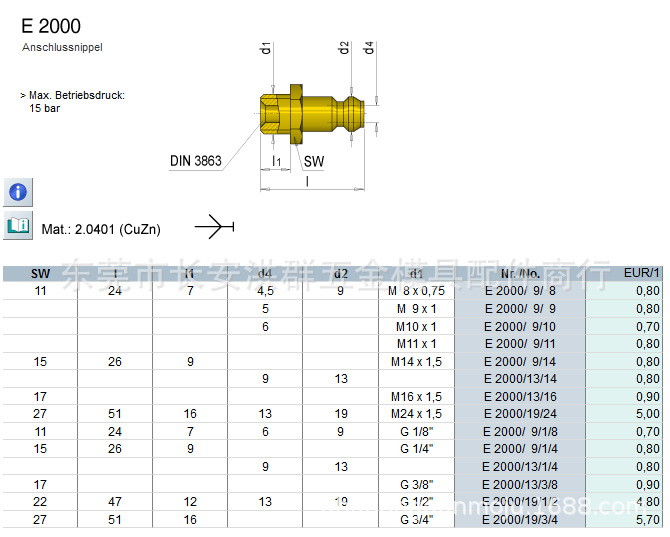Click thread size G 1/8"
This screenshot has height=537, width=670.
pos(416,432)
